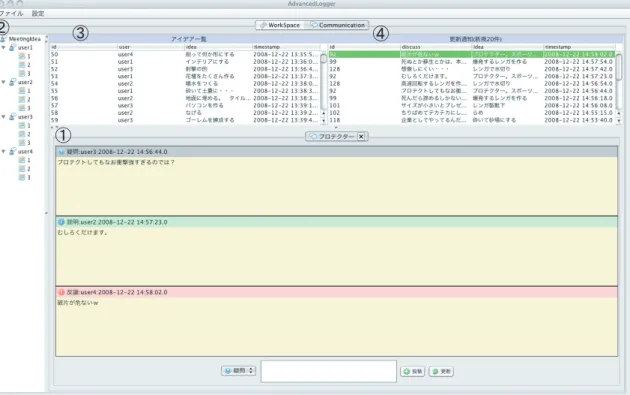Select notification row 118 timestamped 14:53:40.0
Viewport: 630px width, 395px height.
[472, 120]
